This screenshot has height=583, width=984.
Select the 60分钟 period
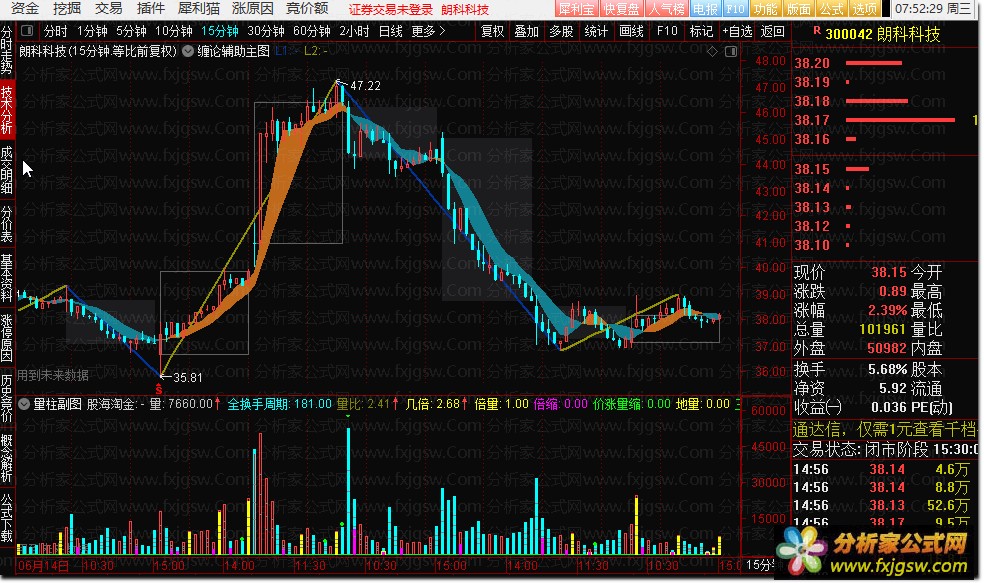coord(312,31)
